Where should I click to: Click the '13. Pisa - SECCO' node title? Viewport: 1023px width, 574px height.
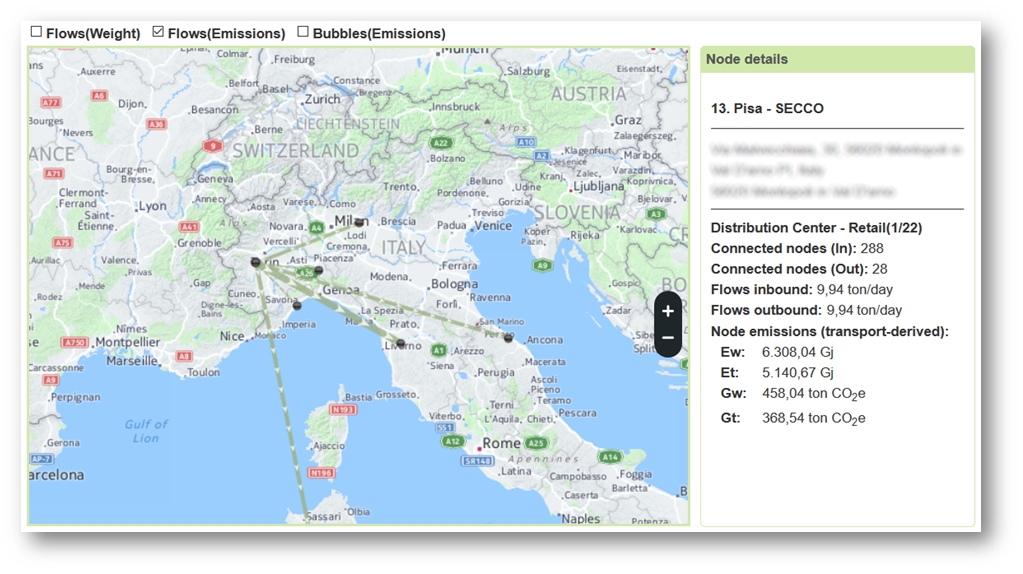point(767,108)
